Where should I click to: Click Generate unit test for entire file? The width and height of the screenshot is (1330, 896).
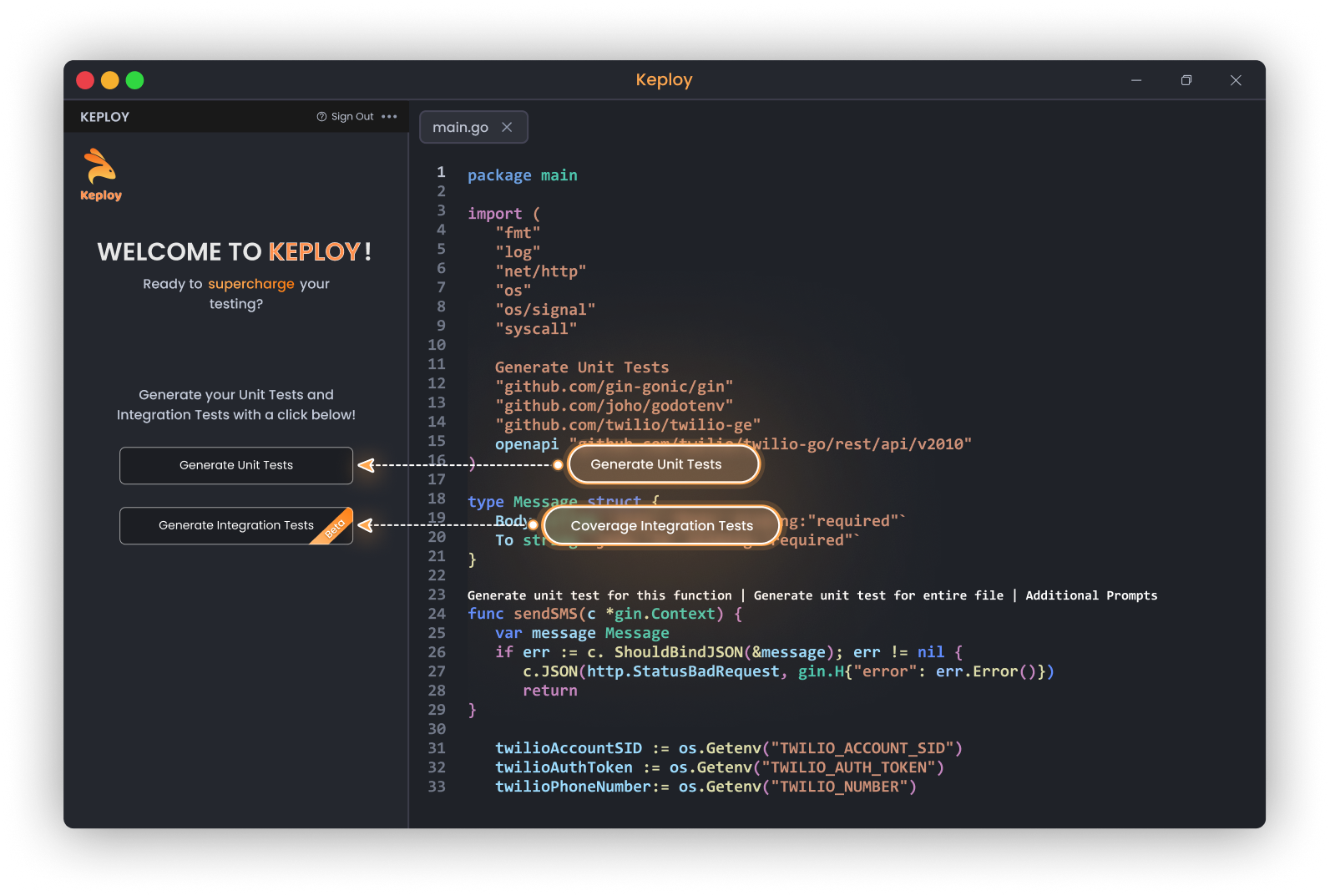coord(878,595)
